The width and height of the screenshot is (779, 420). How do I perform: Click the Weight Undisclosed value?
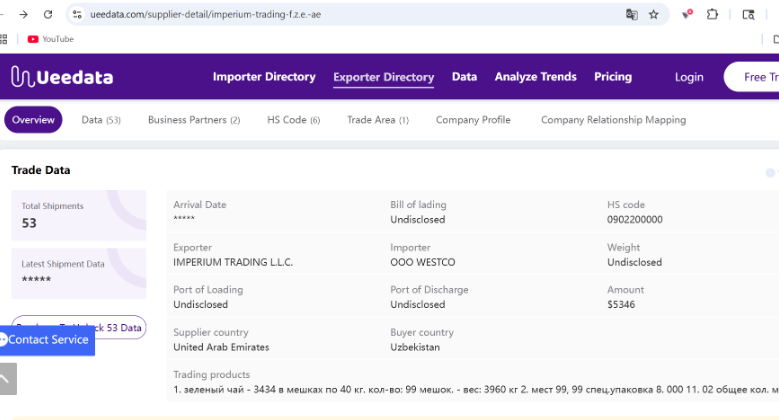click(634, 262)
